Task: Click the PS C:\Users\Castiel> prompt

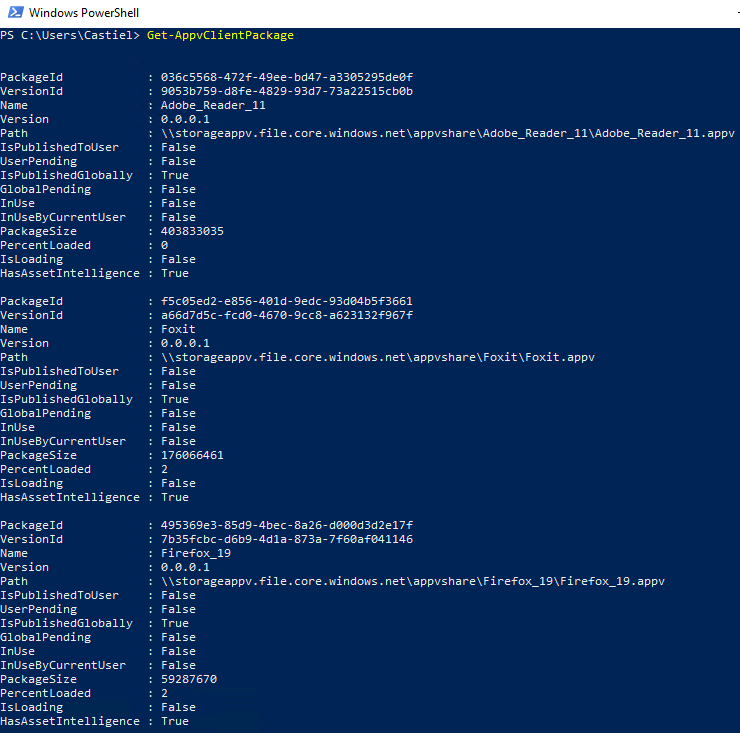Action: point(70,35)
